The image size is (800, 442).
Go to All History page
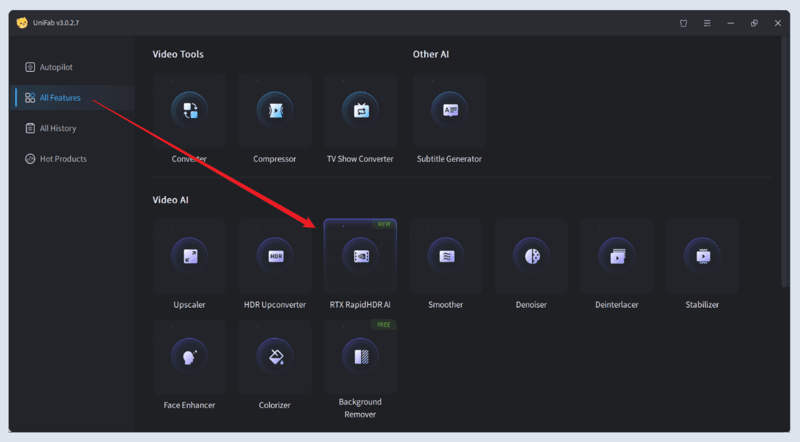pos(57,128)
